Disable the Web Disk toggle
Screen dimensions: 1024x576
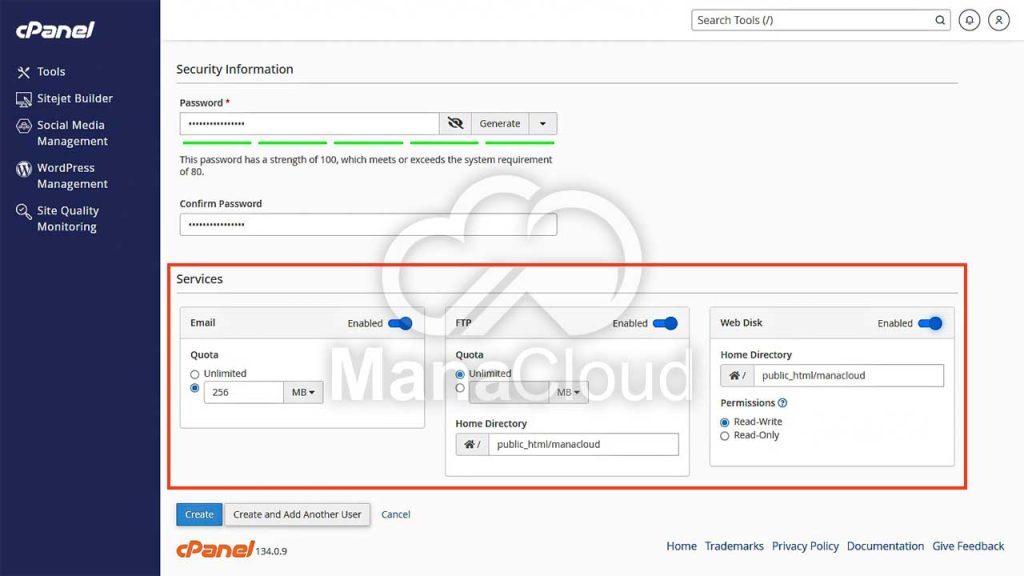click(930, 323)
